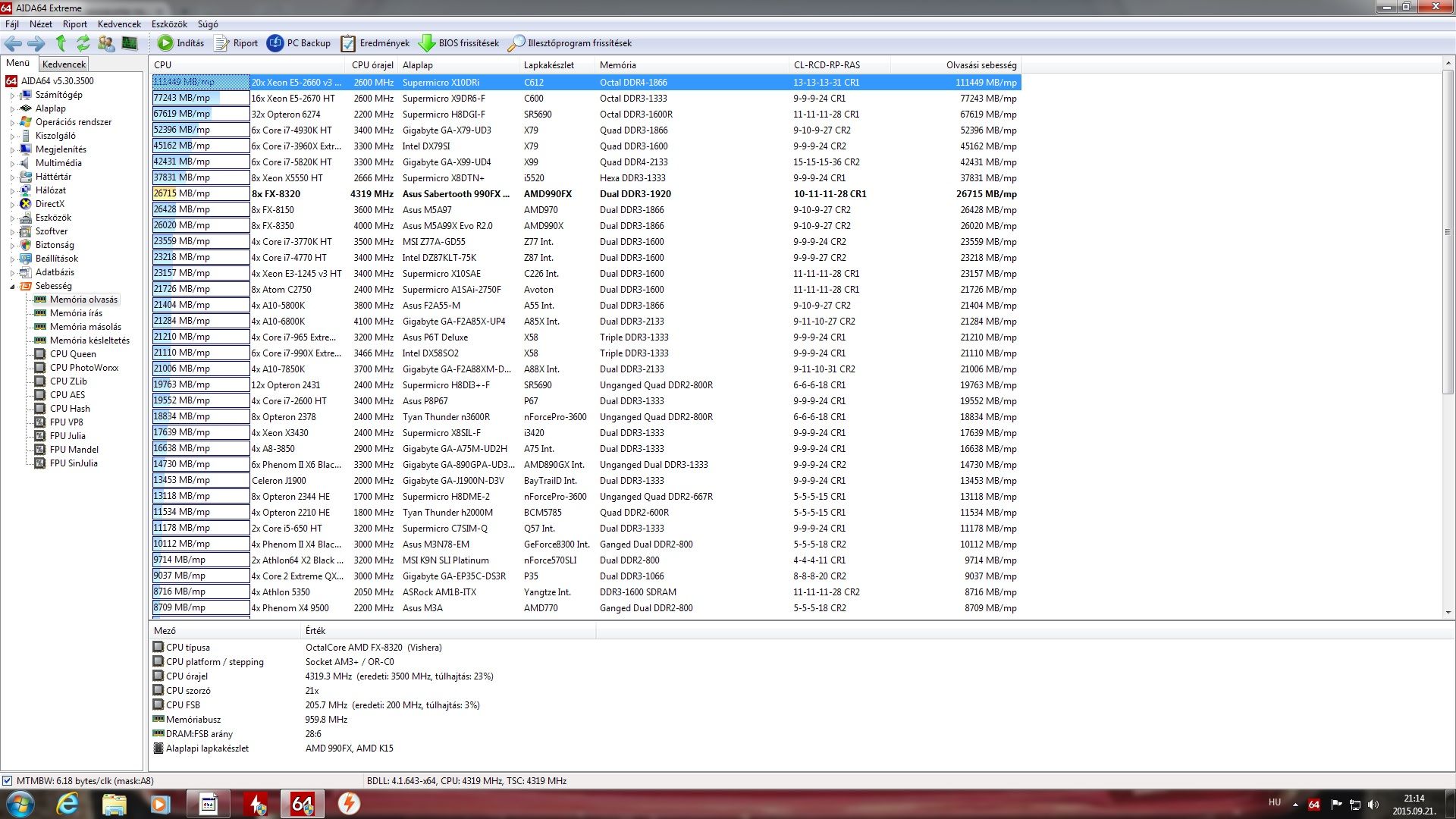Select the 8x FX-8320 result row
The height and width of the screenshot is (819, 1456).
tap(586, 194)
